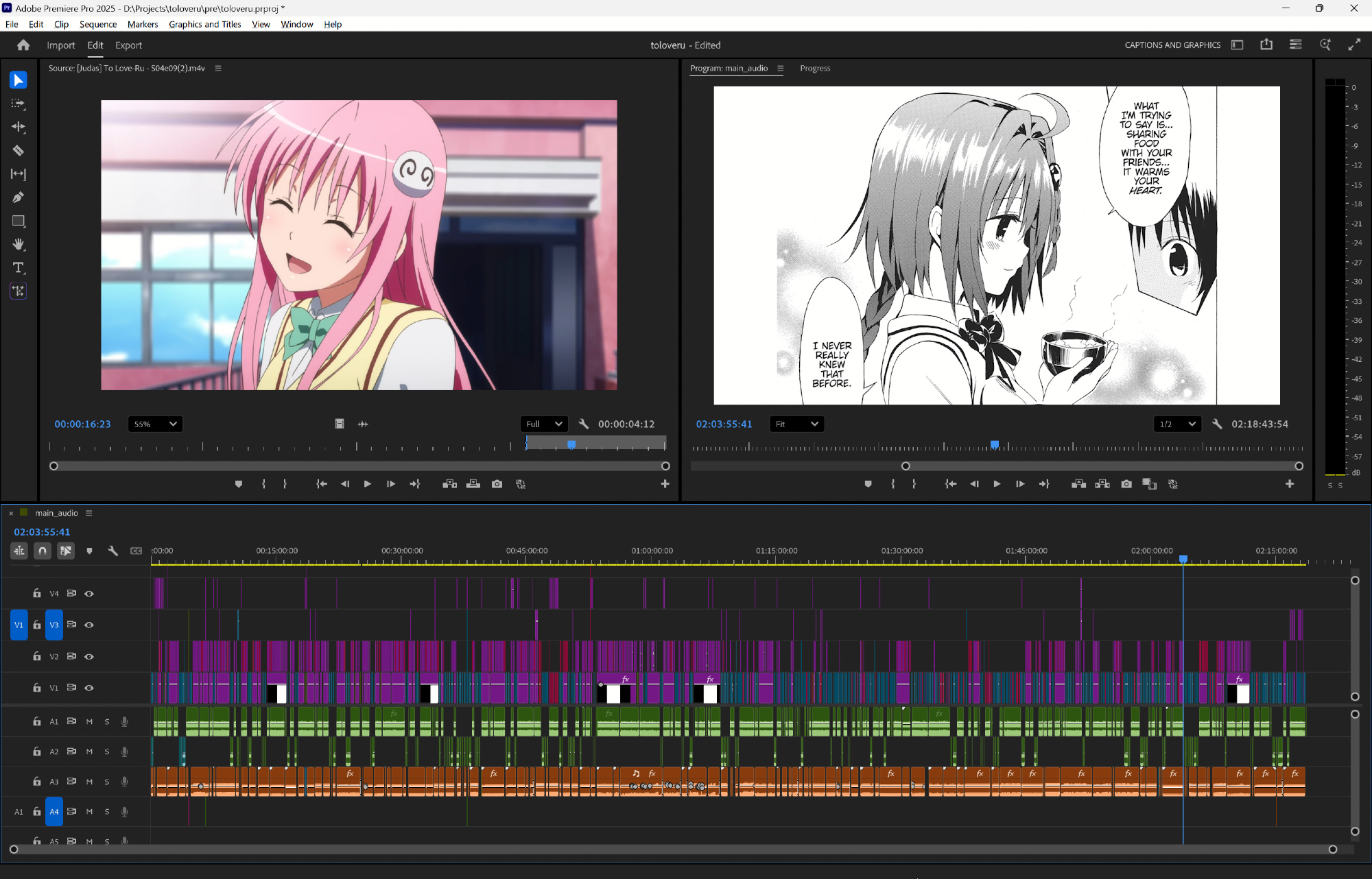Toggle lock on track V2
Screen dimensions: 1372x879
37,656
